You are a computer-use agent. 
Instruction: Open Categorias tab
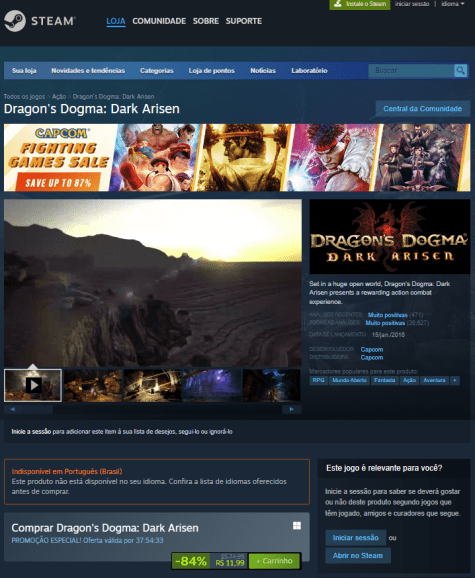click(157, 70)
